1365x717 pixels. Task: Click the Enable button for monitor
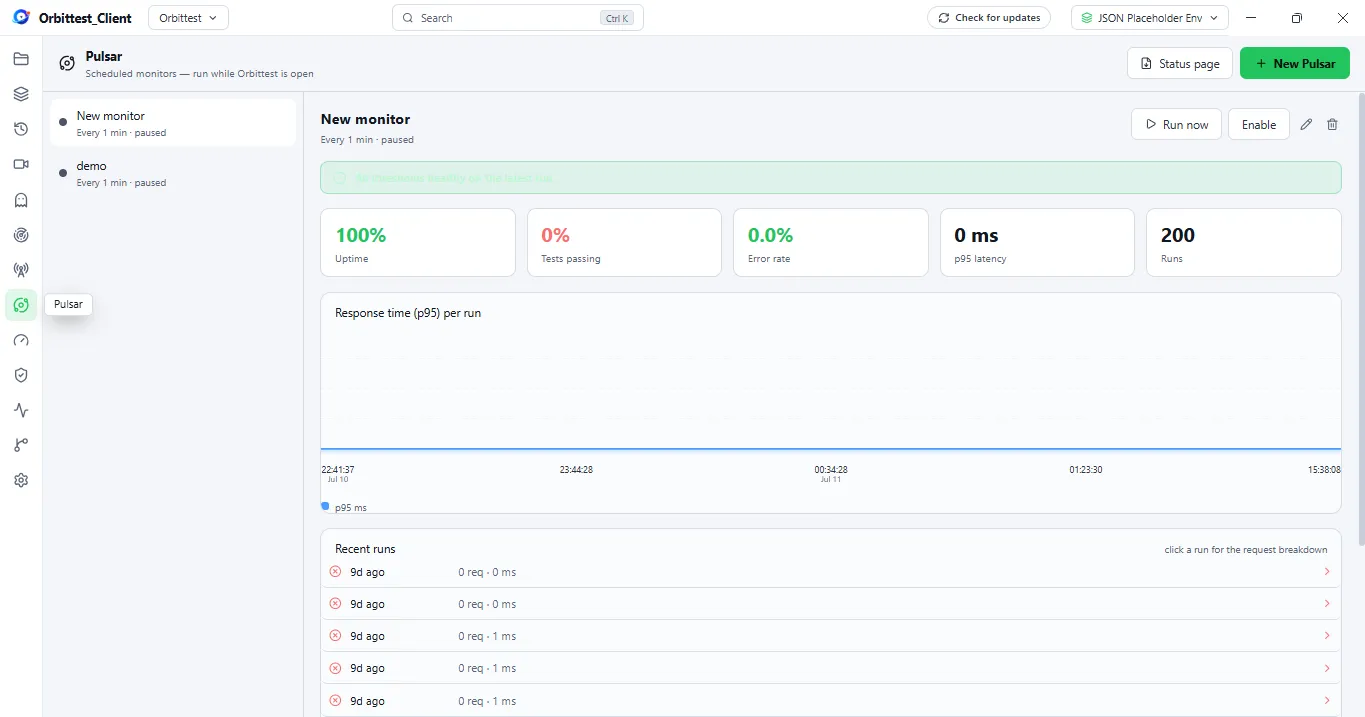(1259, 124)
